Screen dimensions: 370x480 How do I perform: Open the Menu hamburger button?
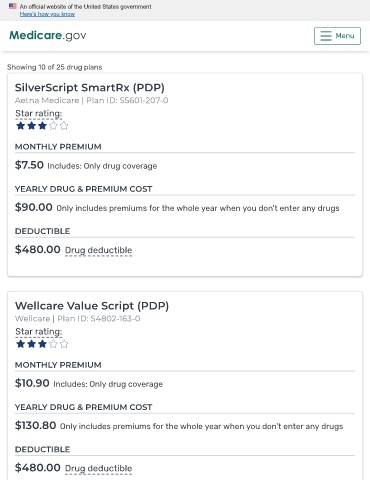pyautogui.click(x=337, y=36)
